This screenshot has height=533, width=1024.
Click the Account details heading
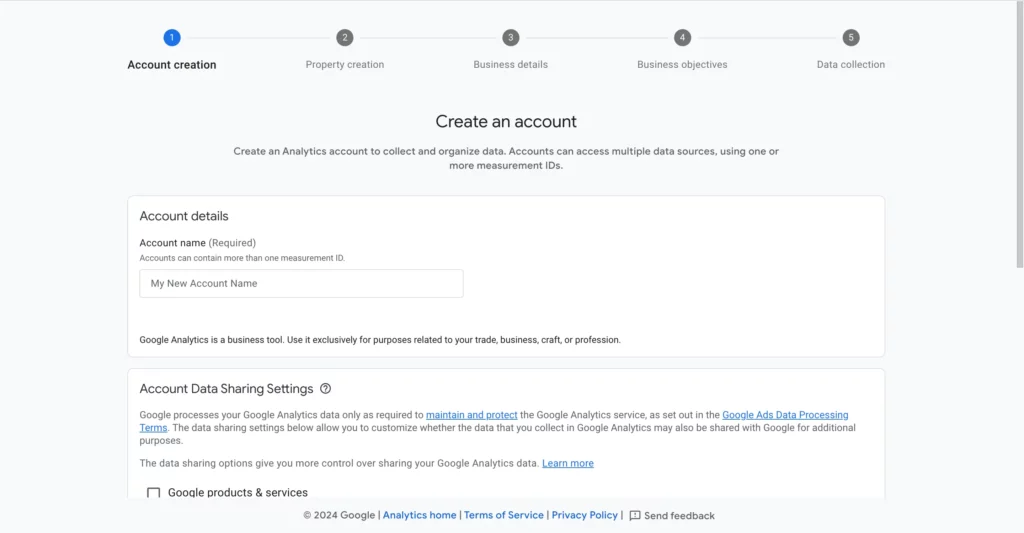click(x=184, y=216)
